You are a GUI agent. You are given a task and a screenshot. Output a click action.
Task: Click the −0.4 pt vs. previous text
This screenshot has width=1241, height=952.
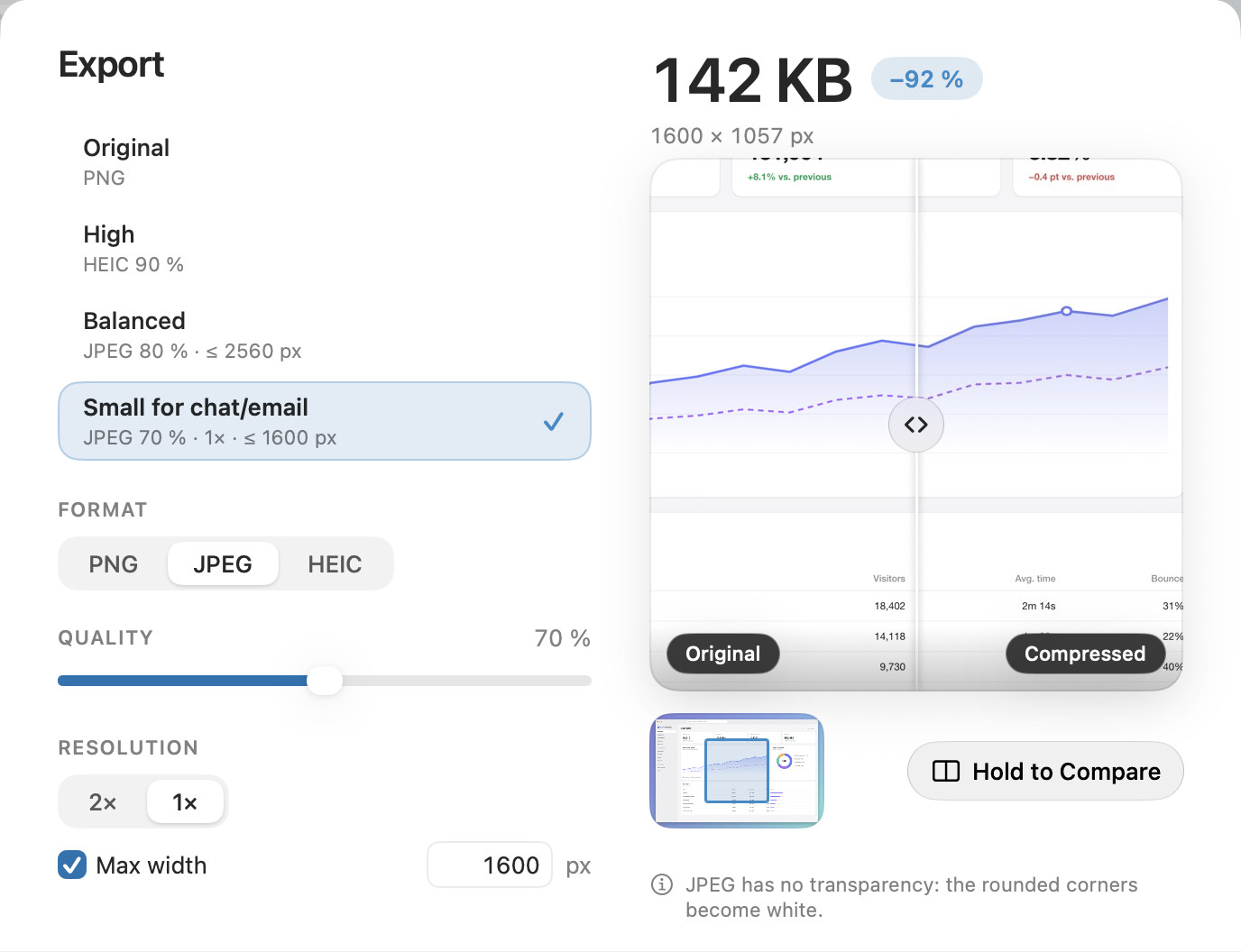tap(1071, 177)
